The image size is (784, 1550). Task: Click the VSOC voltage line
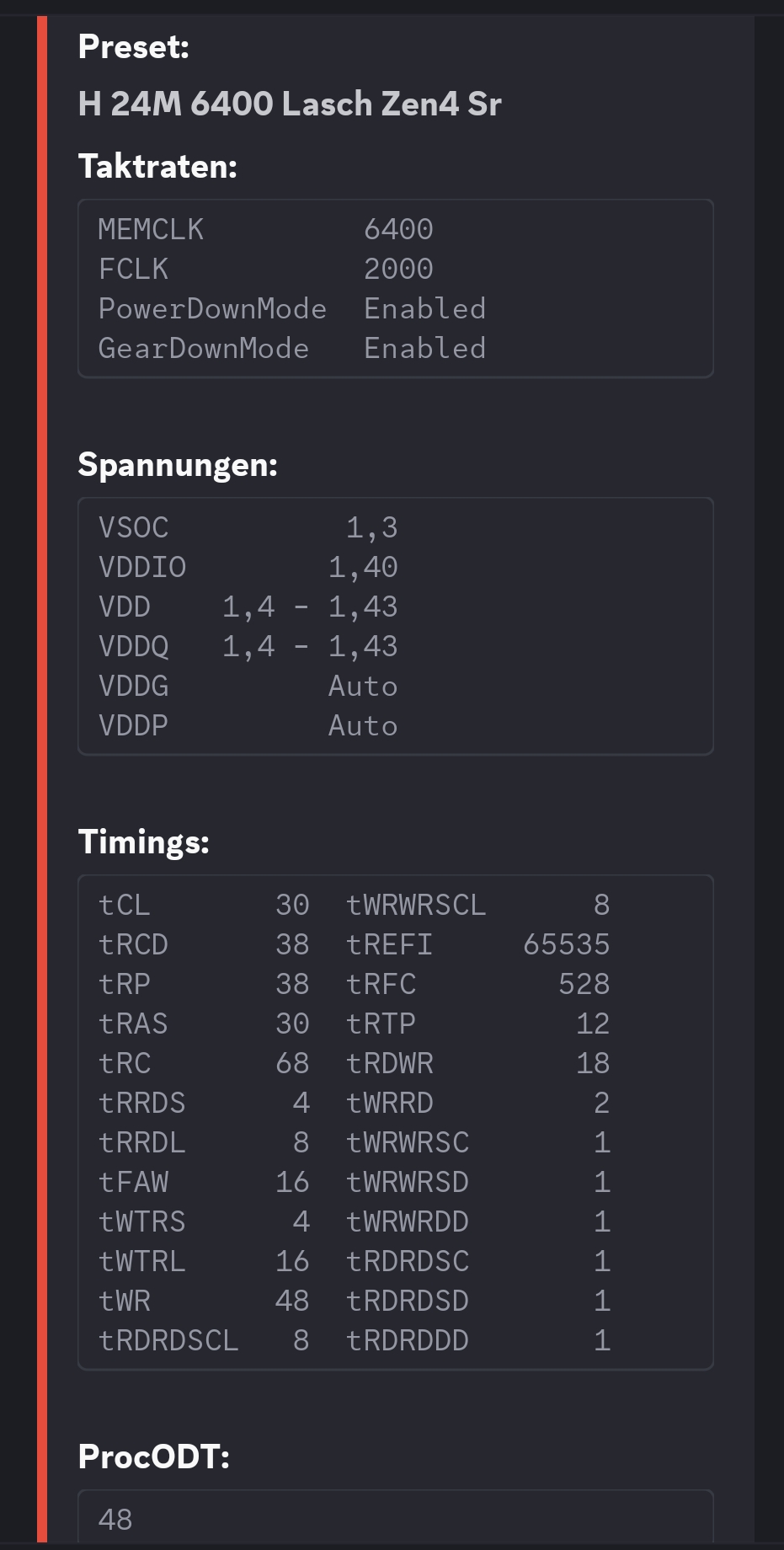(x=248, y=527)
